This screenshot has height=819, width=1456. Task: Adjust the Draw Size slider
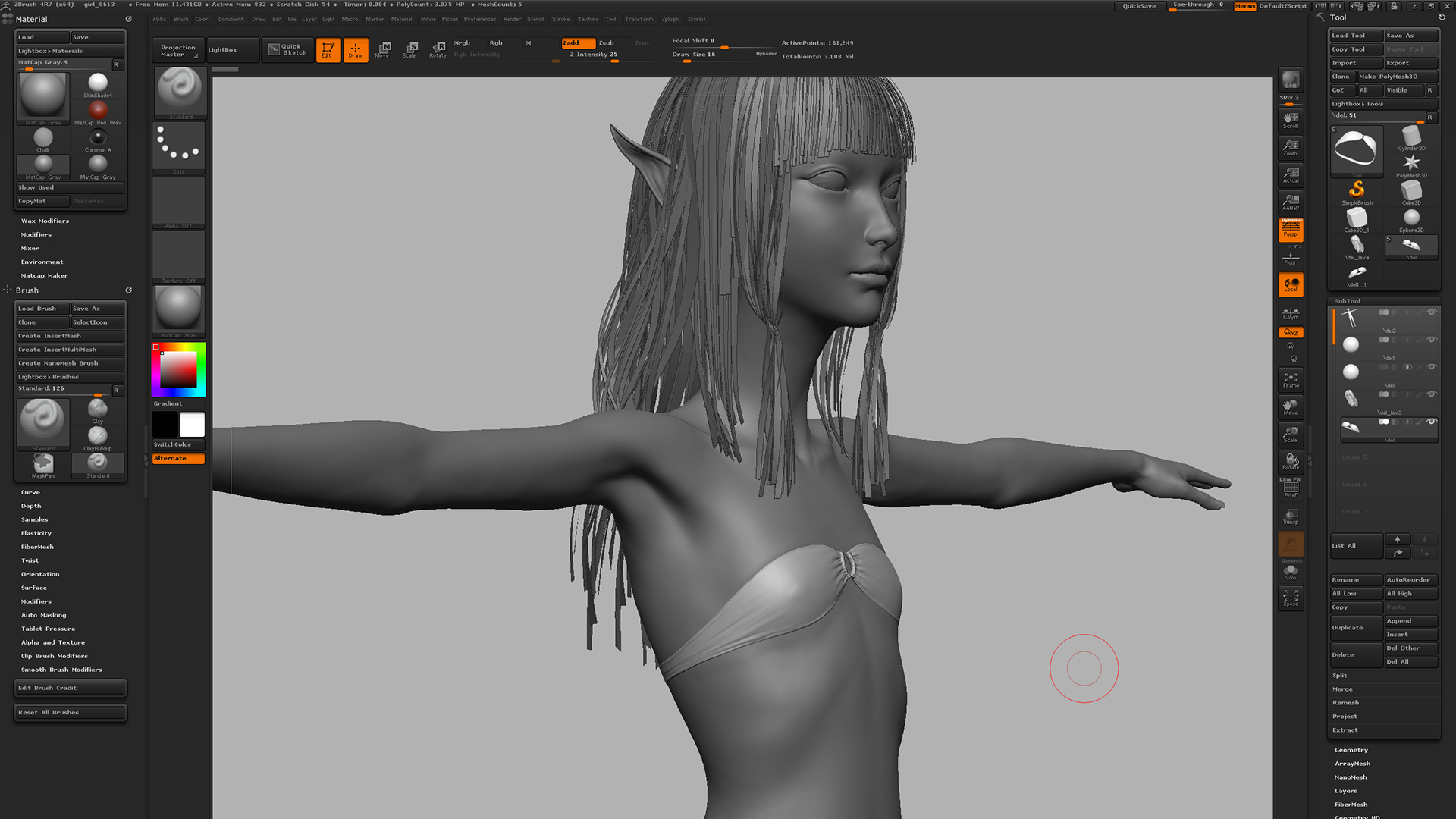coord(712,55)
